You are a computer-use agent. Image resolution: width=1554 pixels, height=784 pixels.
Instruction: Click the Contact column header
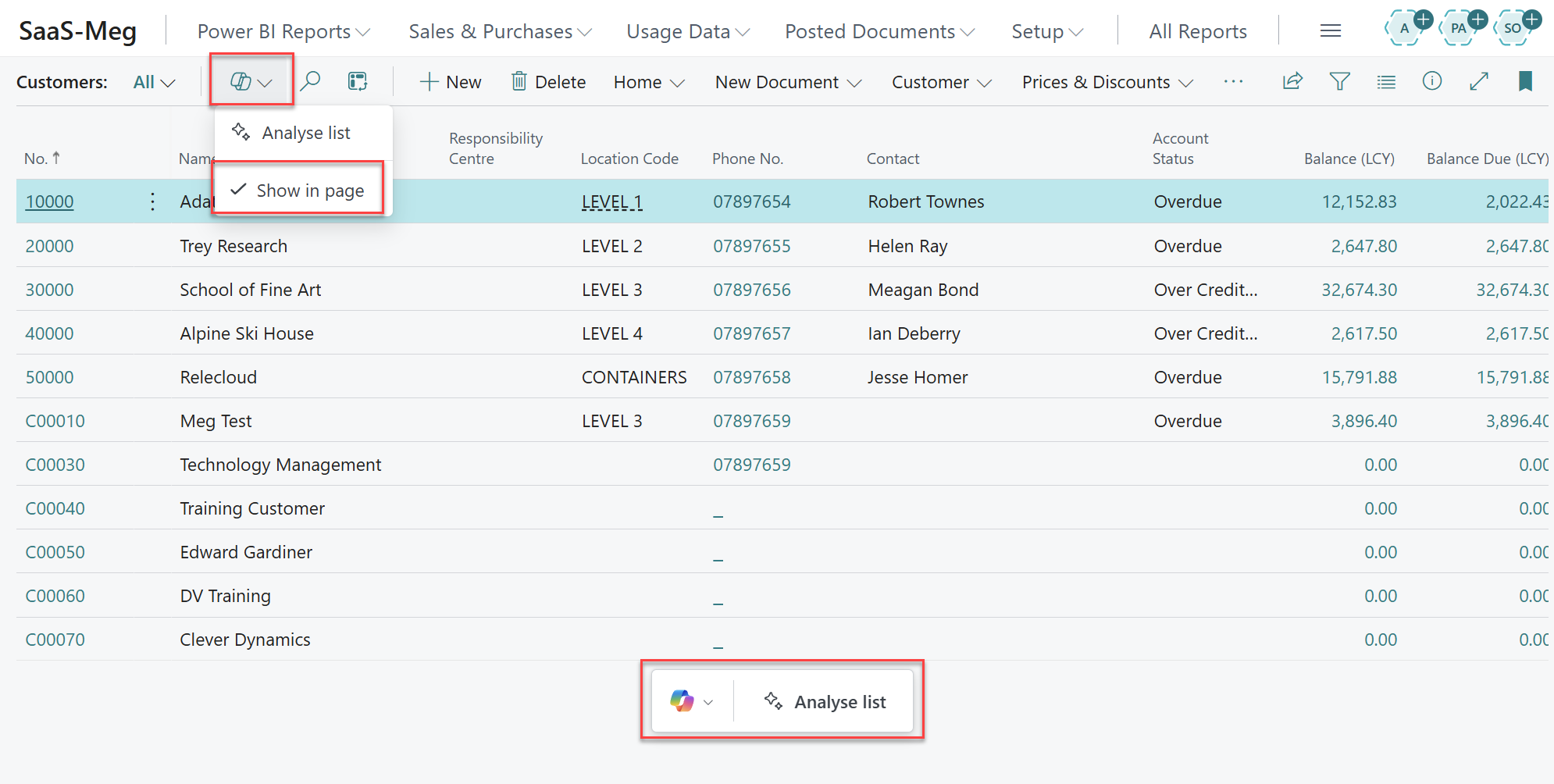[893, 159]
